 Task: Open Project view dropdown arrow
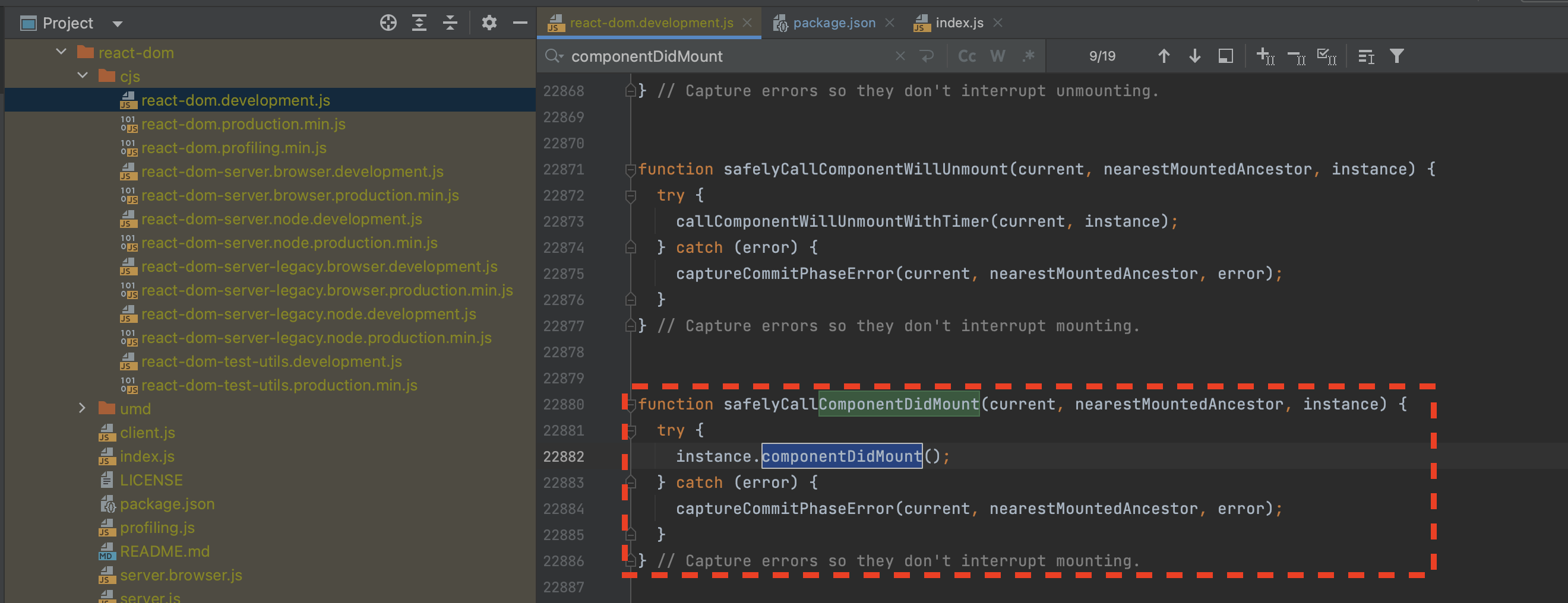118,24
